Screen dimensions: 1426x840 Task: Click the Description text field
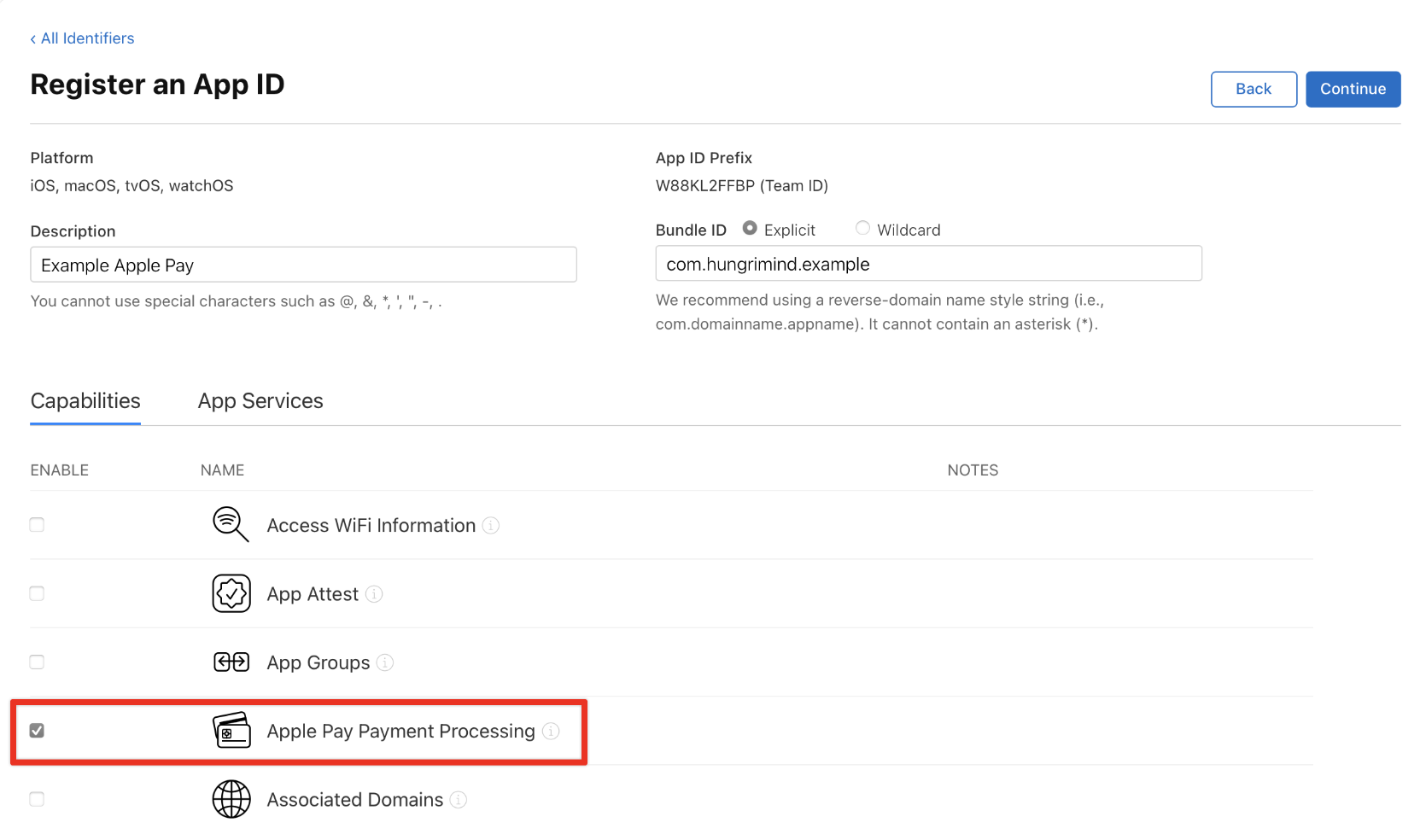point(303,265)
